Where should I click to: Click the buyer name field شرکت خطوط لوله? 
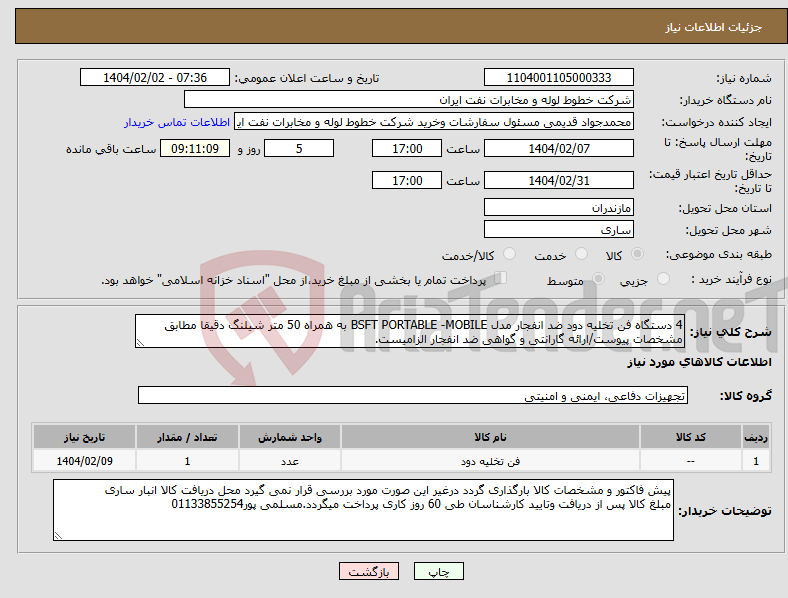pyautogui.click(x=409, y=99)
